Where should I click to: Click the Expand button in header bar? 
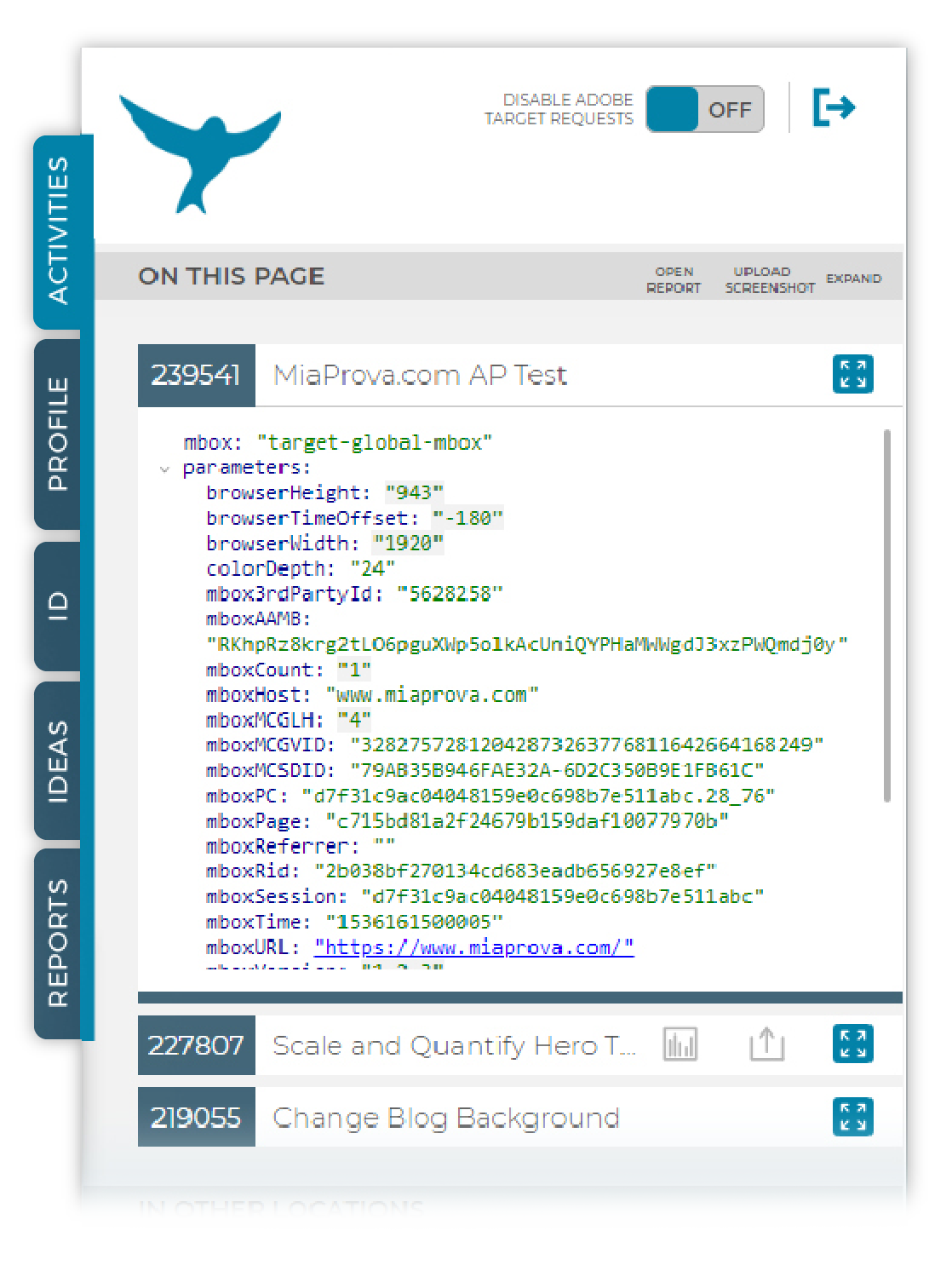pos(853,279)
